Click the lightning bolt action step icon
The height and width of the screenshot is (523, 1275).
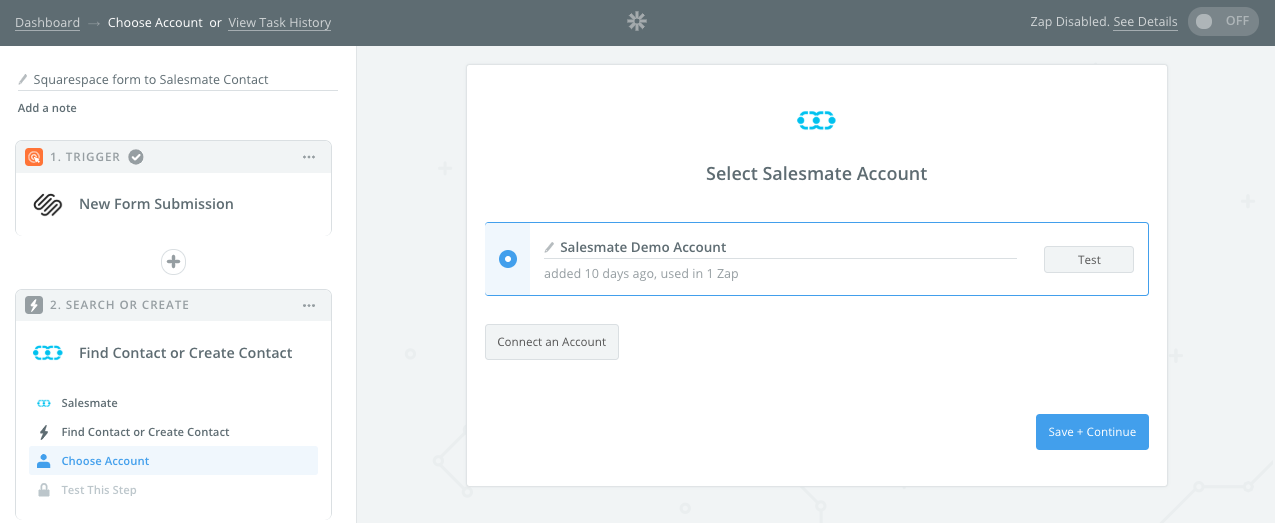pyautogui.click(x=34, y=305)
